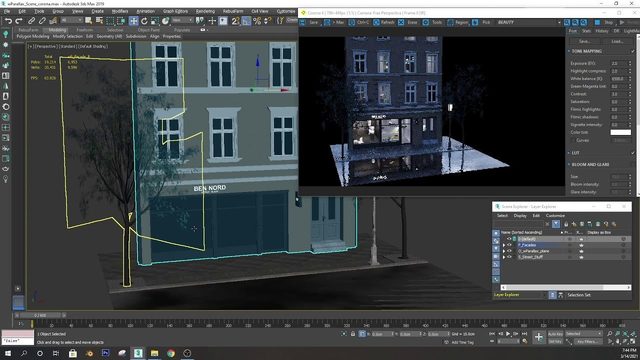The height and width of the screenshot is (360, 640).
Task: Toggle visibility eye of 0_Facades layer
Action: pyautogui.click(x=509, y=245)
